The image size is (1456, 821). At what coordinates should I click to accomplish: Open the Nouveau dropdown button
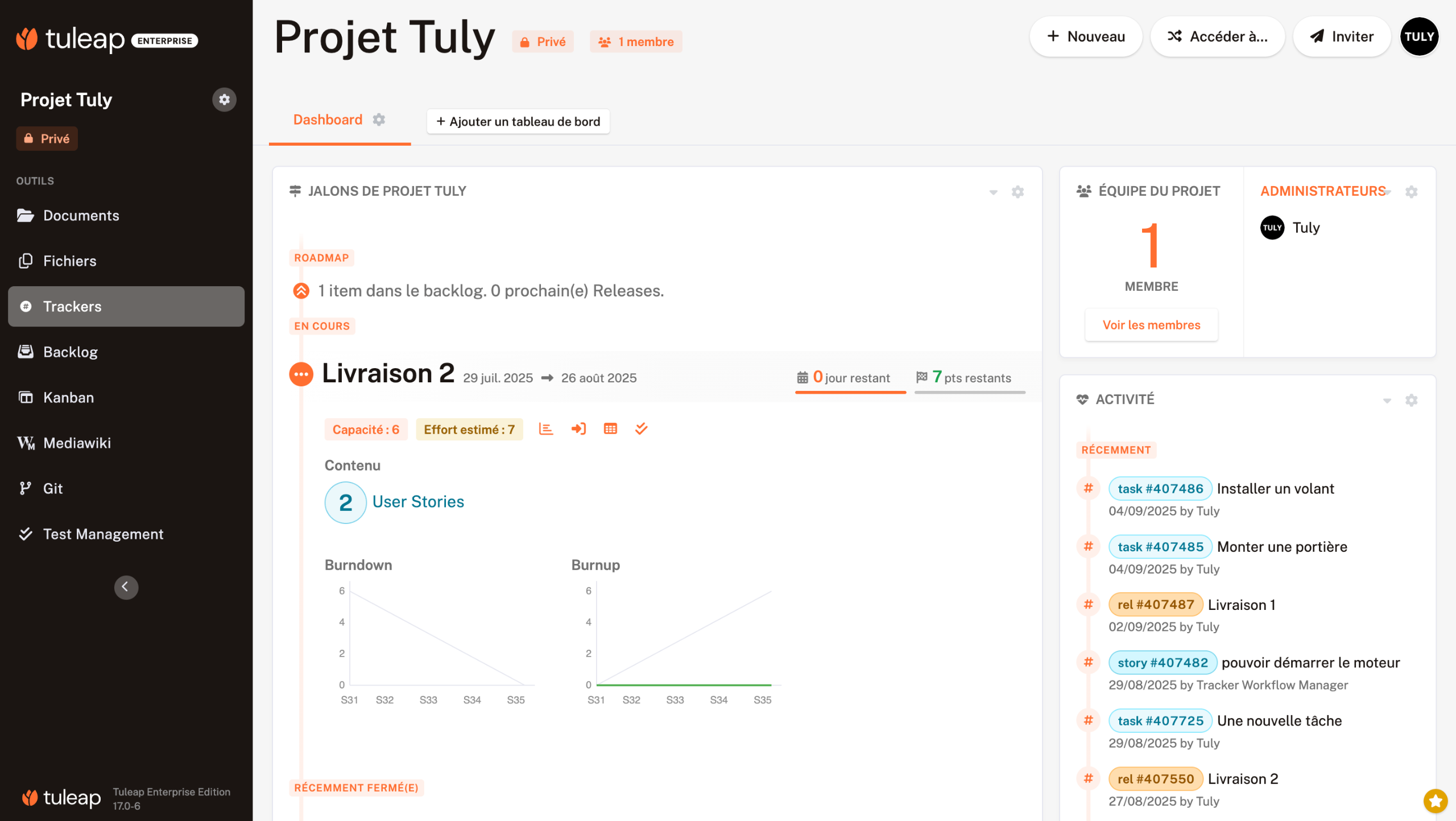click(1085, 36)
